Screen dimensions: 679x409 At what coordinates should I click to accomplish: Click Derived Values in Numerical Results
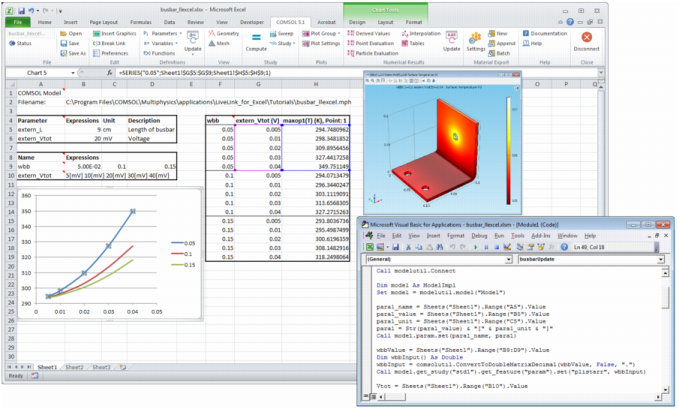[x=369, y=33]
